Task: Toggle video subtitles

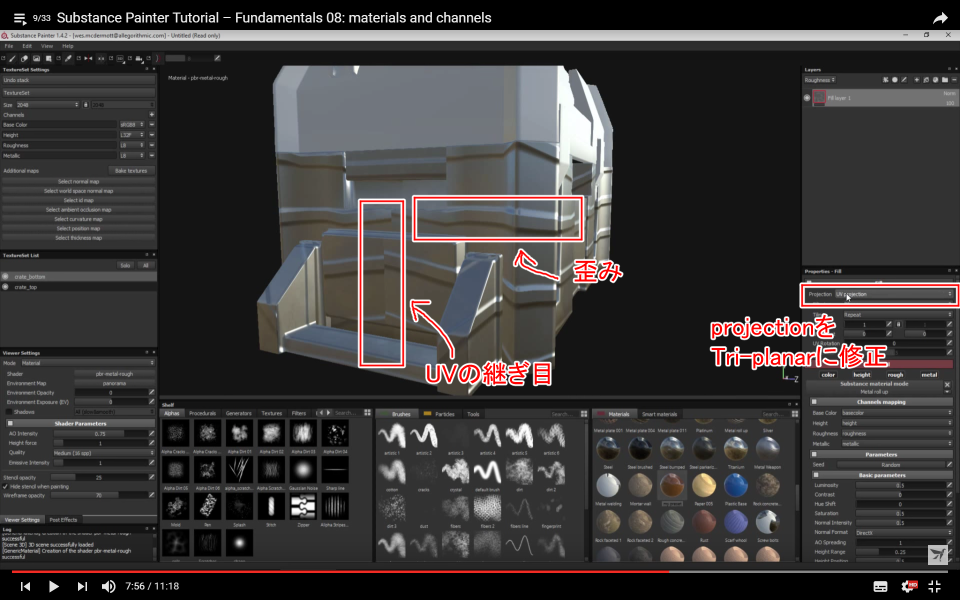Action: [x=880, y=587]
